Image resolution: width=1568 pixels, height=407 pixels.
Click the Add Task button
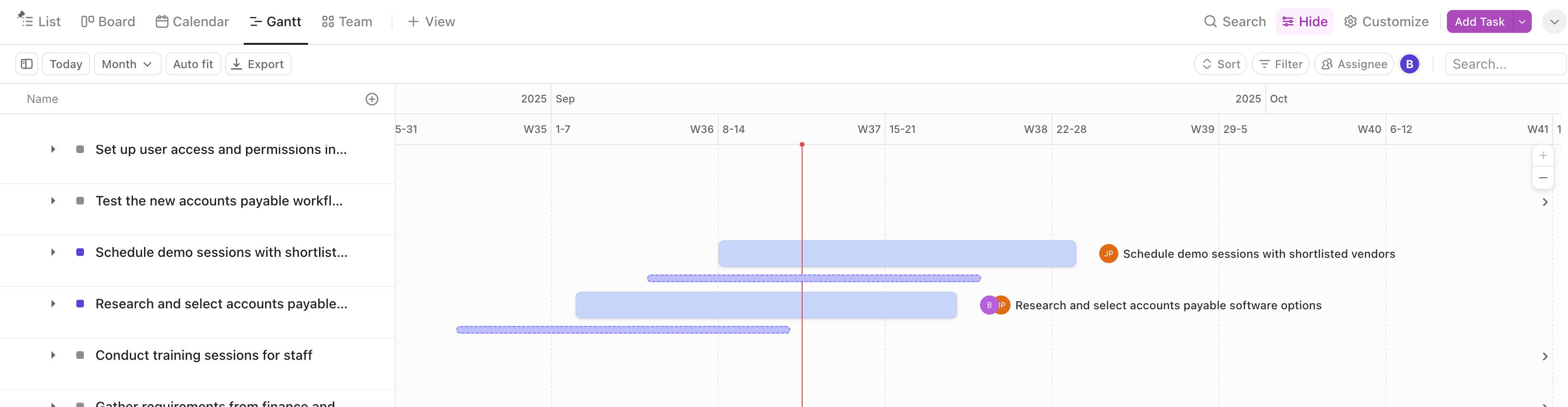pos(1480,21)
